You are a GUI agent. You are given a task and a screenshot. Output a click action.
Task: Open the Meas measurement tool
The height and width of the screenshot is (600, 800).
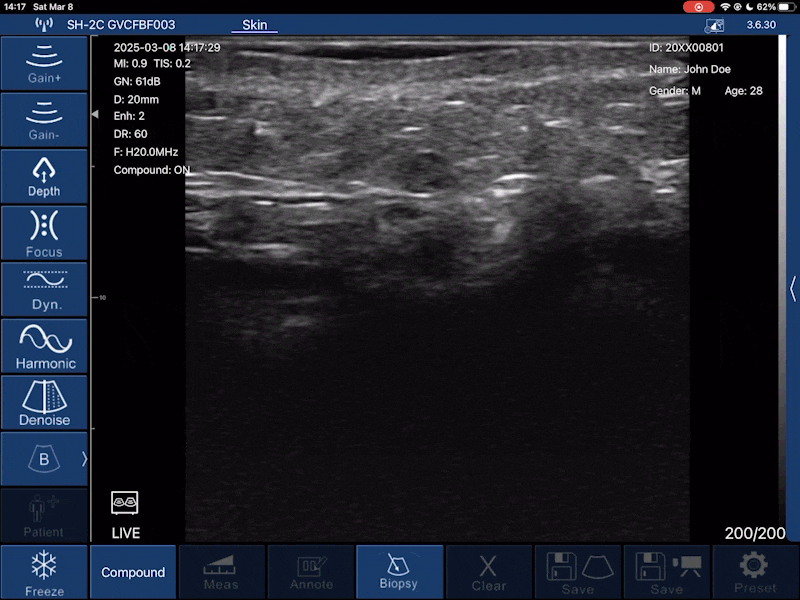pos(221,573)
